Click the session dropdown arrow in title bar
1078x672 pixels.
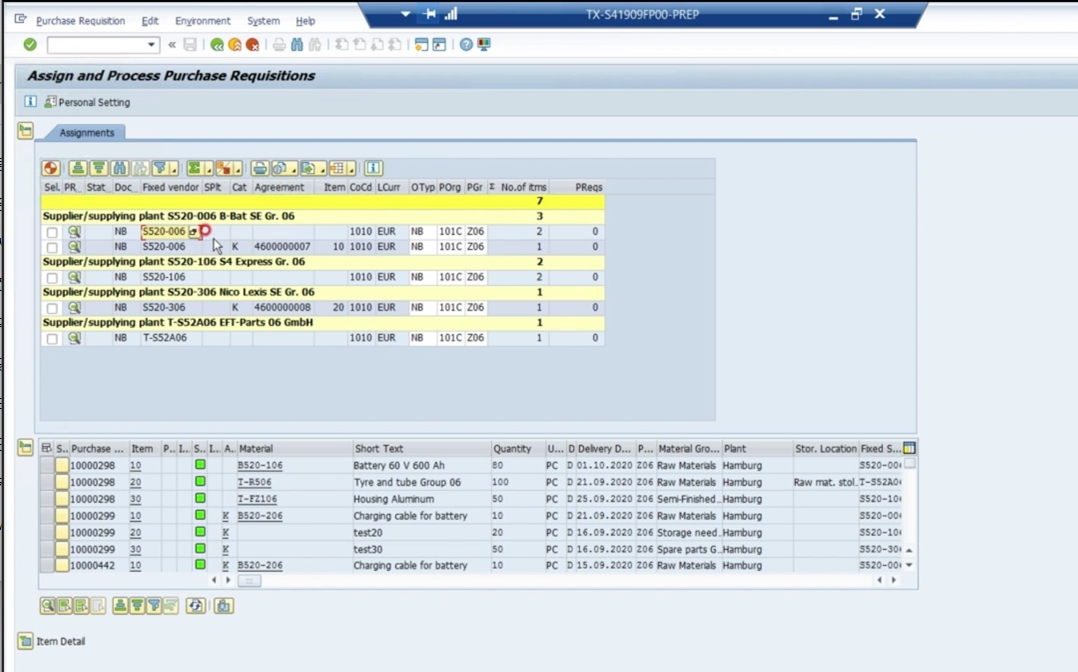tap(406, 14)
